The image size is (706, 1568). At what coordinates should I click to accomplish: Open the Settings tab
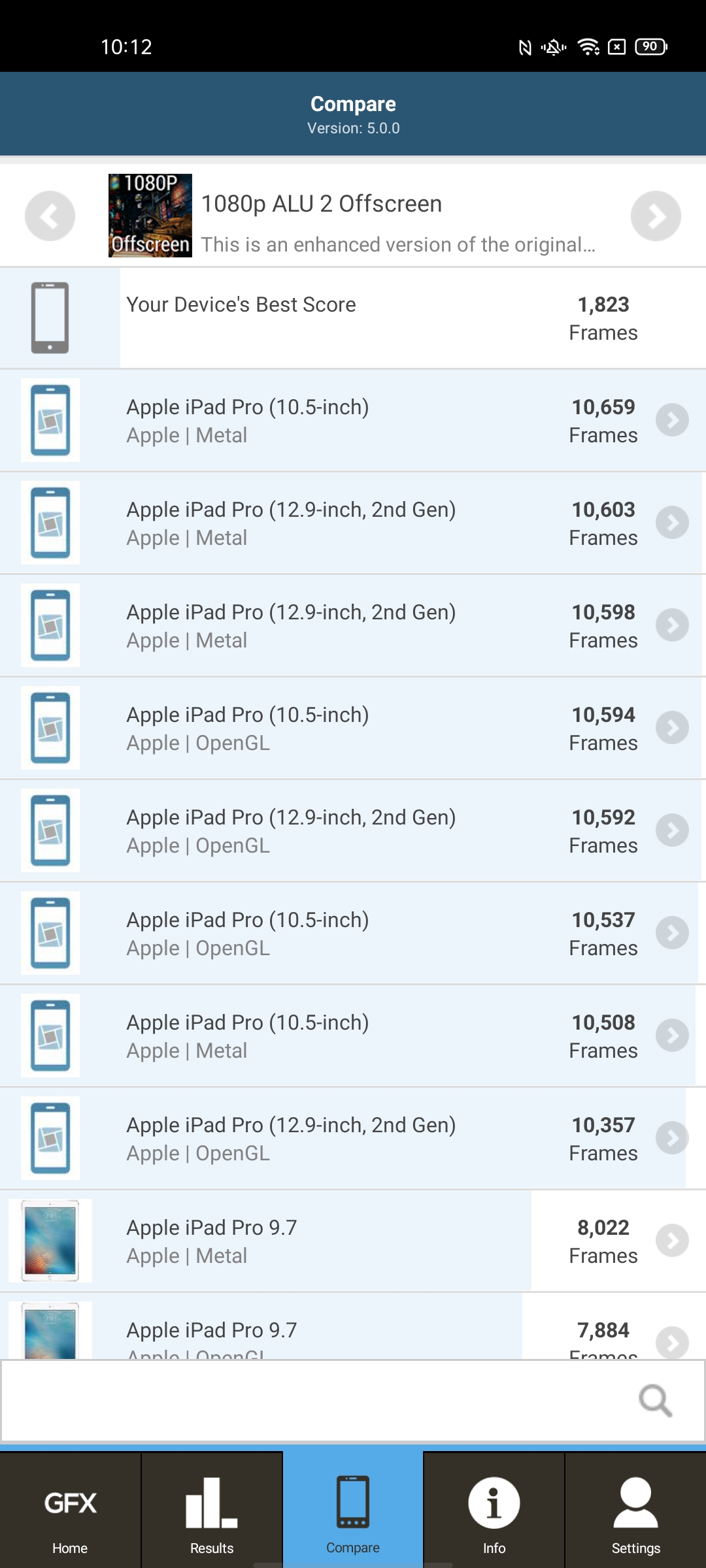pyautogui.click(x=635, y=1516)
